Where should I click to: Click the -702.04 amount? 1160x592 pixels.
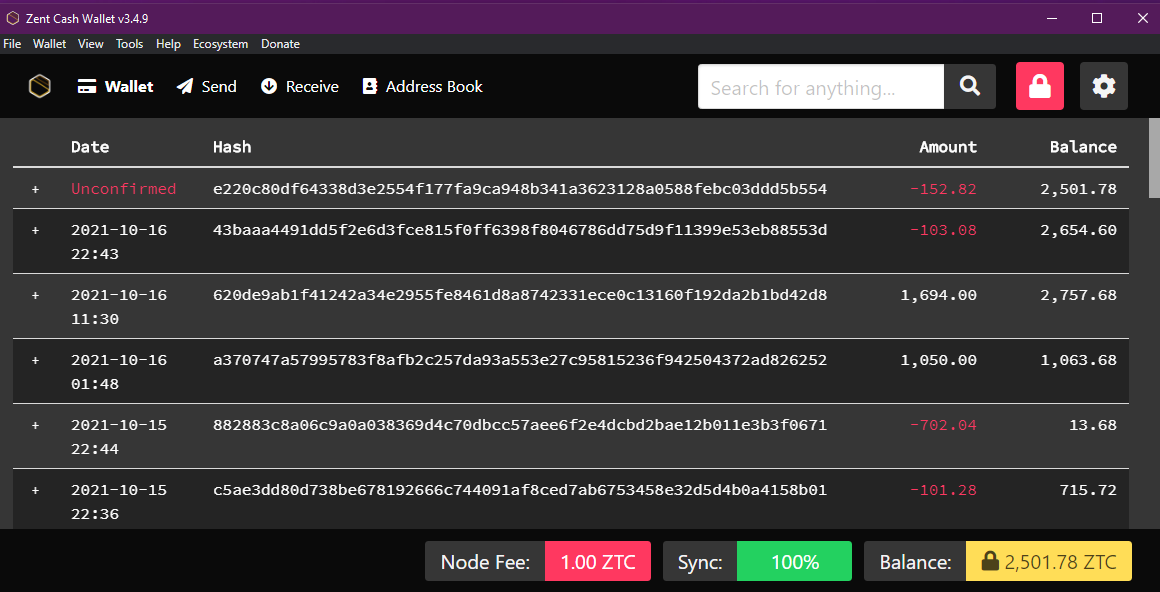click(943, 426)
